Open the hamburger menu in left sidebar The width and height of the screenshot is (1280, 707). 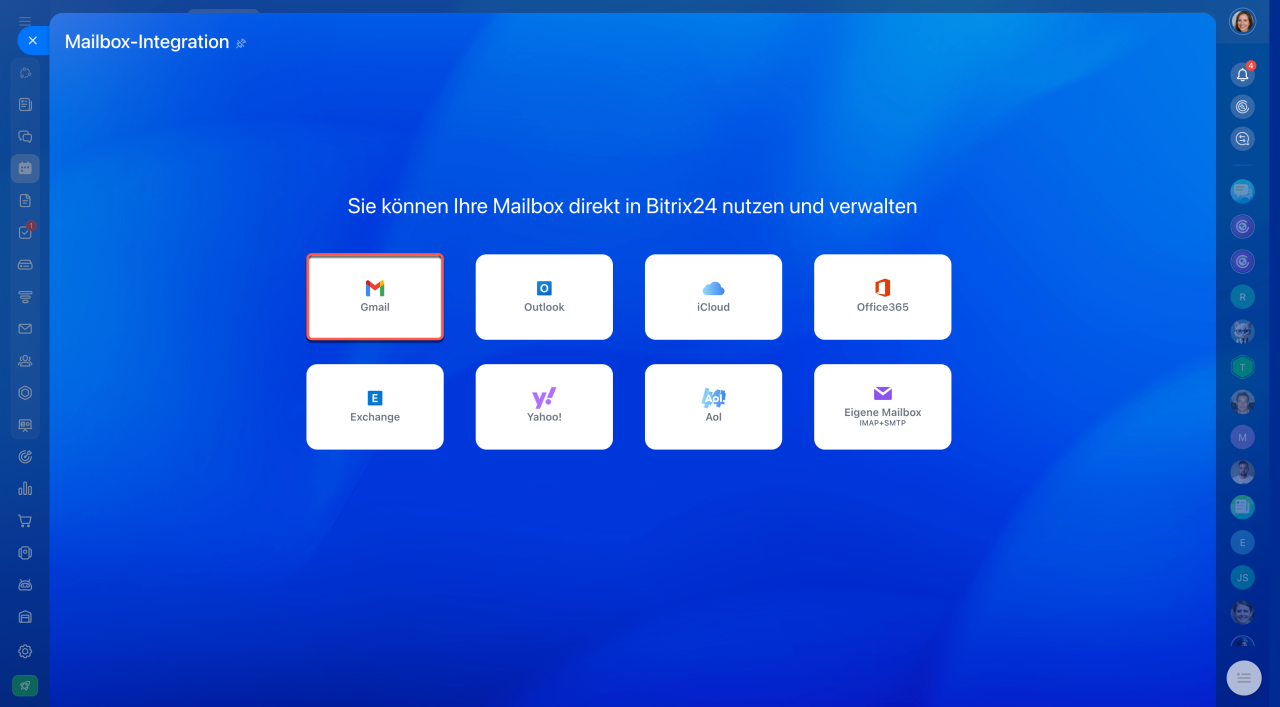coord(25,20)
